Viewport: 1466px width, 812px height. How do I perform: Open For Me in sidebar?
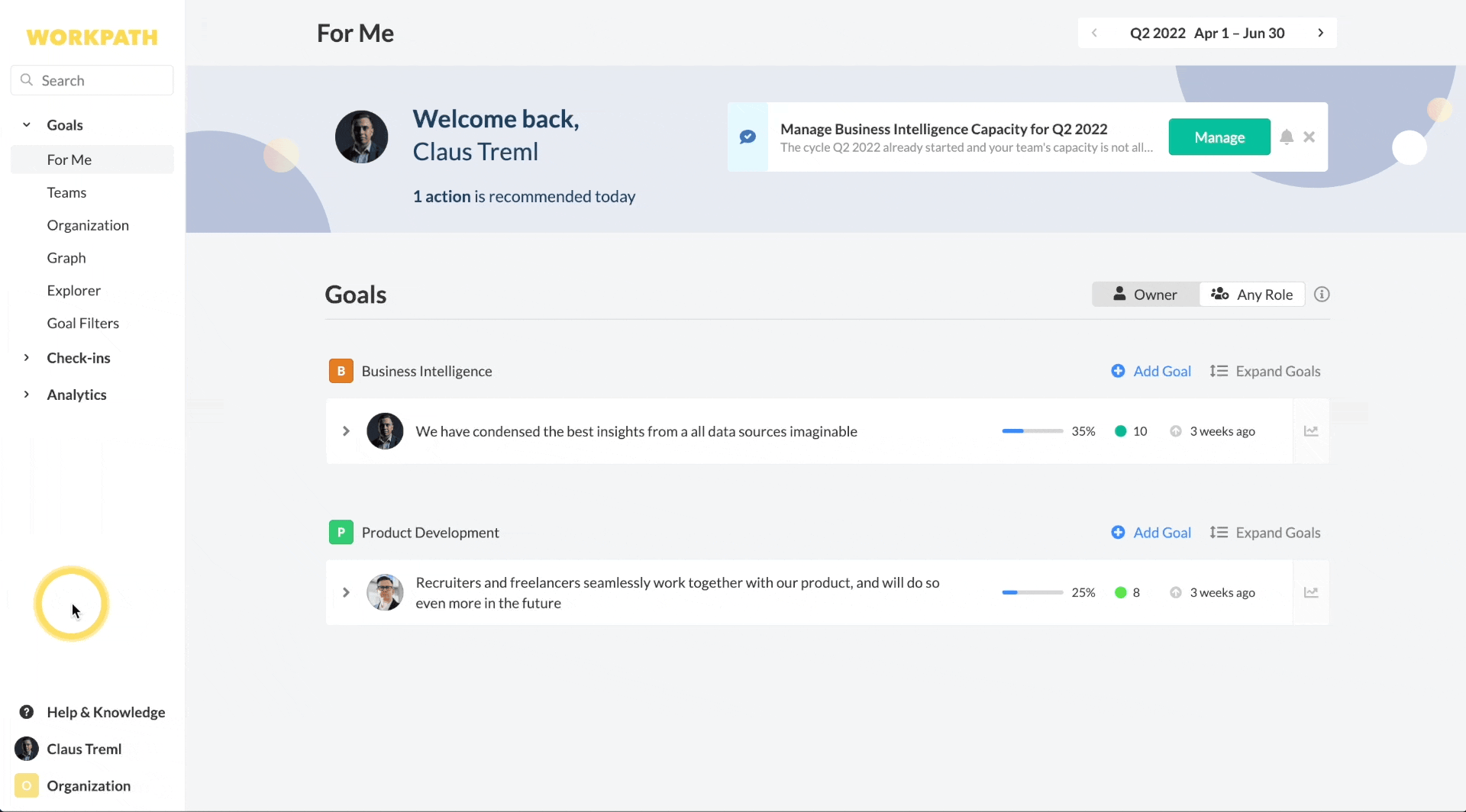click(x=92, y=159)
